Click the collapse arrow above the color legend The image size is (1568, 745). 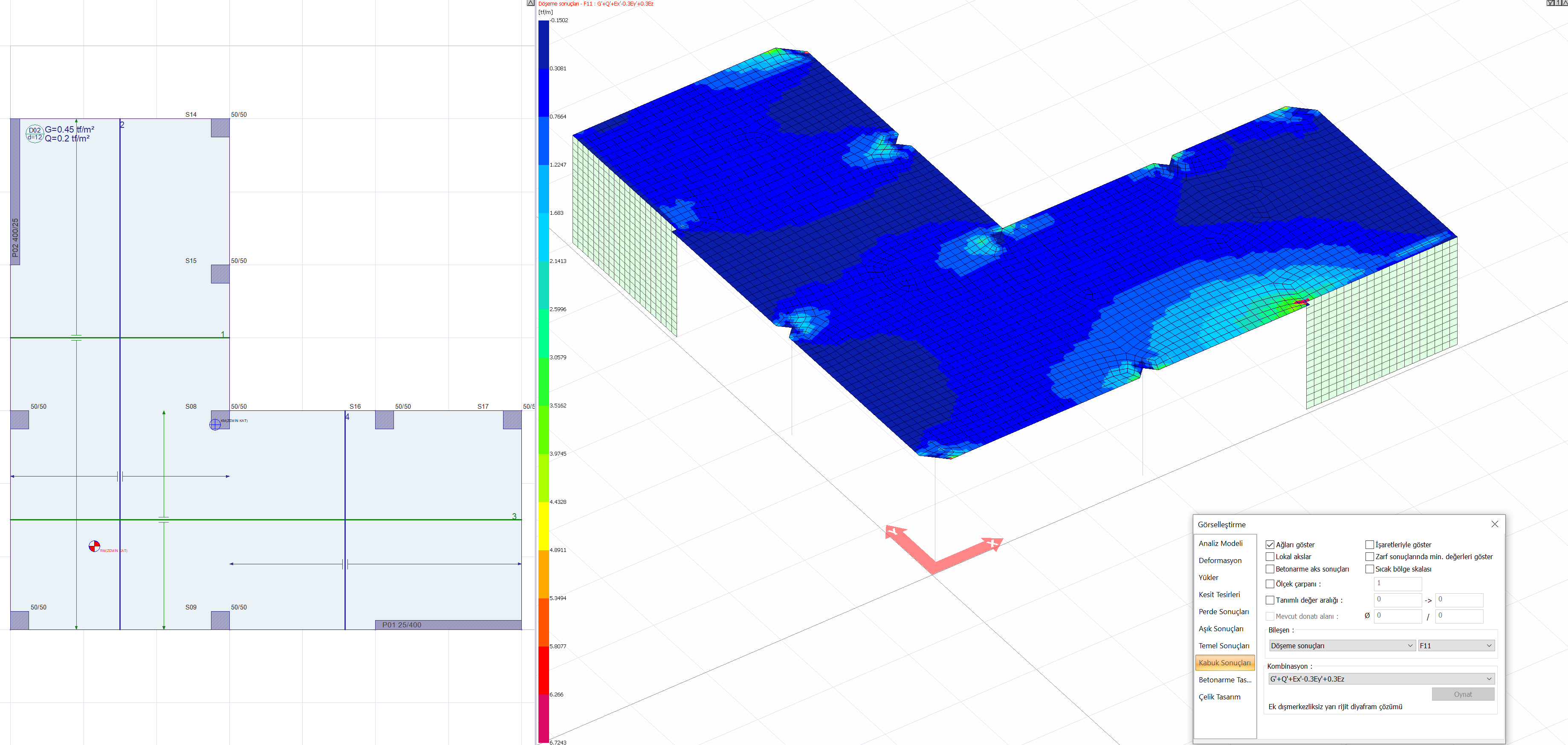tap(531, 3)
